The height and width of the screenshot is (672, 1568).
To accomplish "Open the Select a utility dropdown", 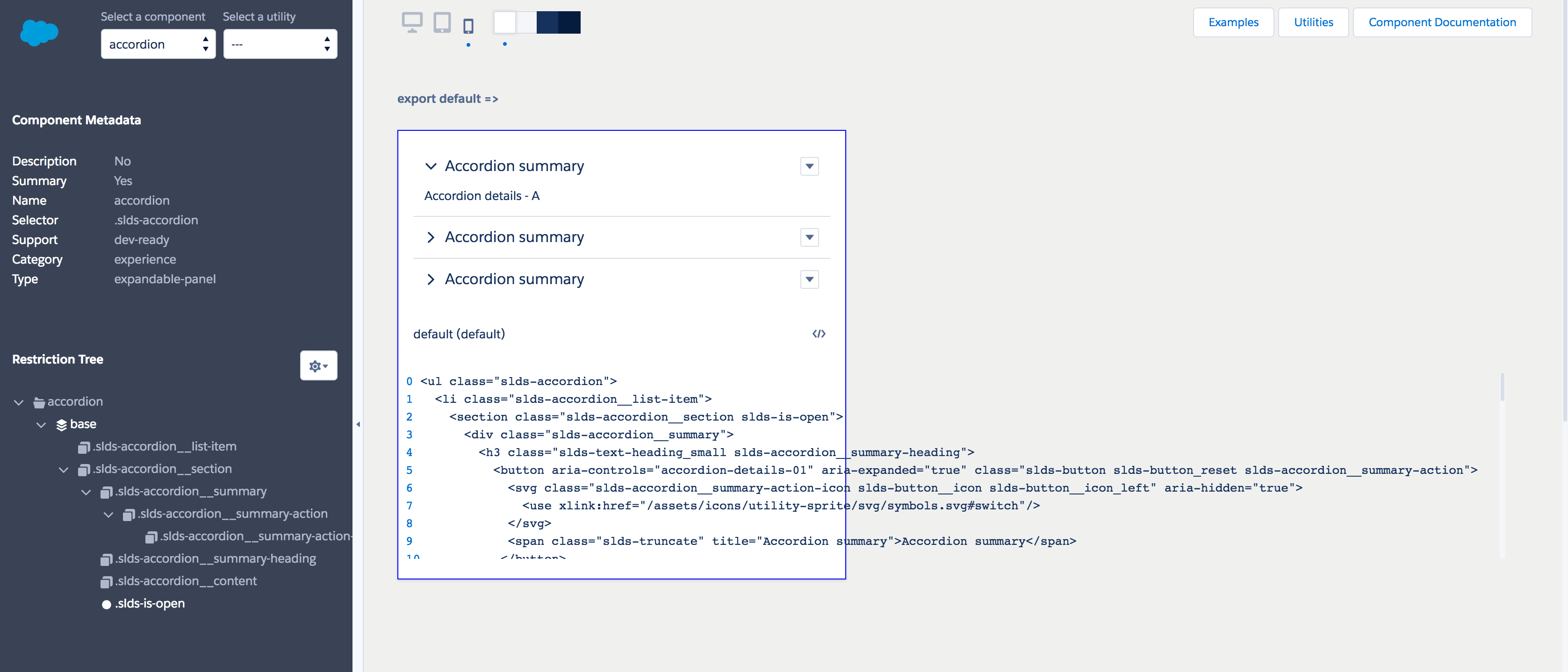I will (x=280, y=44).
